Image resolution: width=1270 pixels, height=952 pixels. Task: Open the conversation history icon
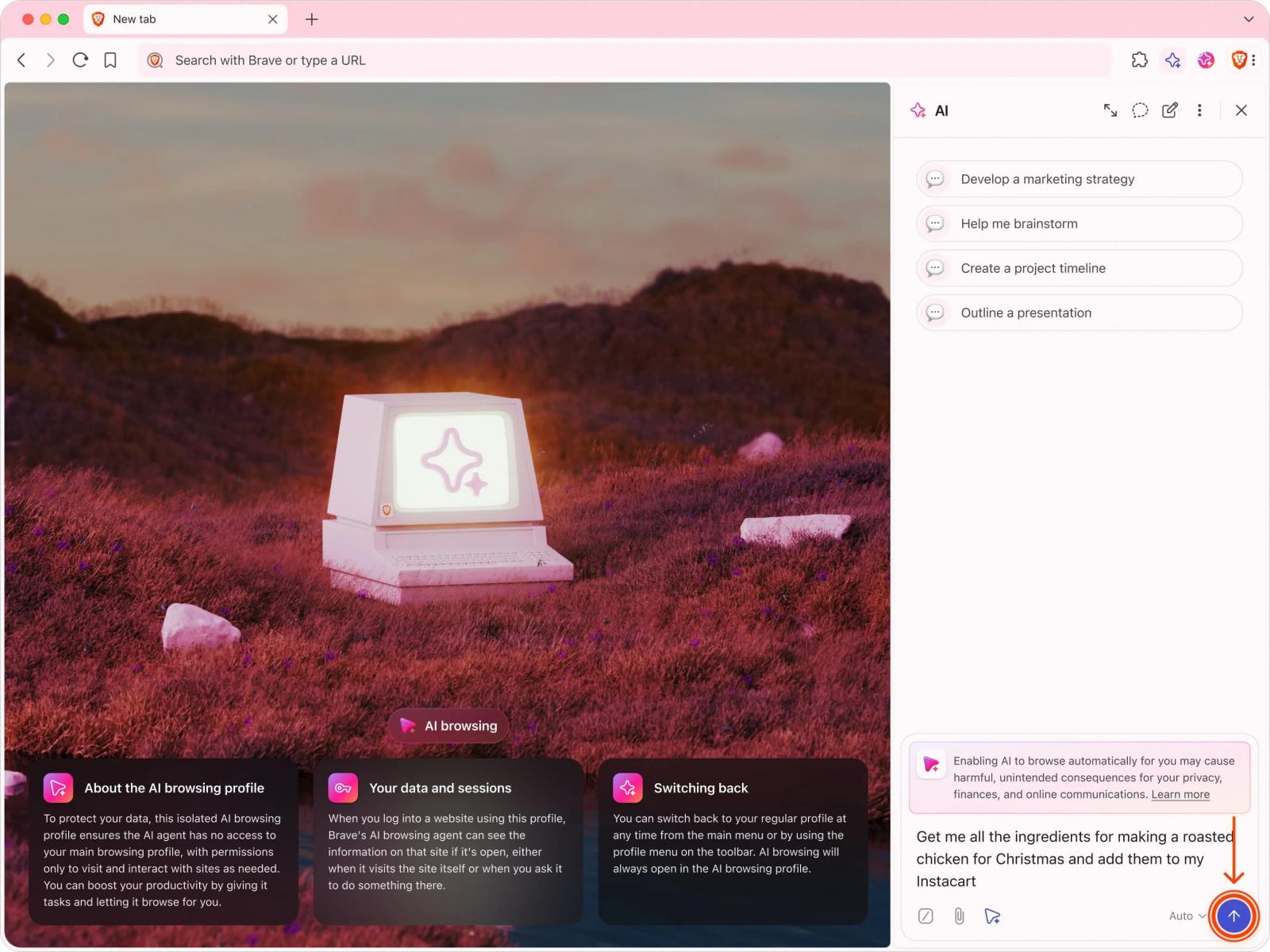pos(1139,110)
